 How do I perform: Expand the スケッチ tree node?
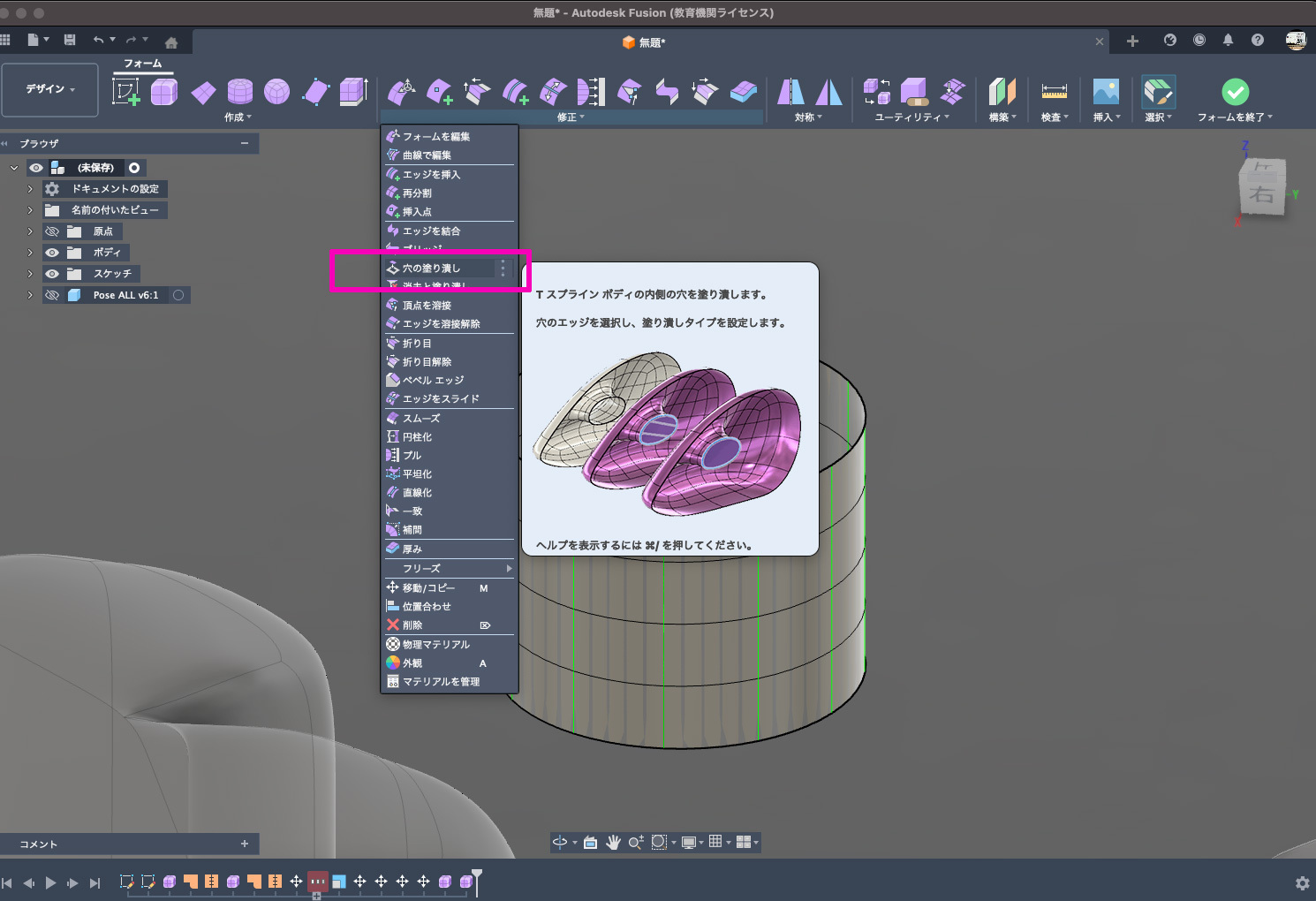30,274
